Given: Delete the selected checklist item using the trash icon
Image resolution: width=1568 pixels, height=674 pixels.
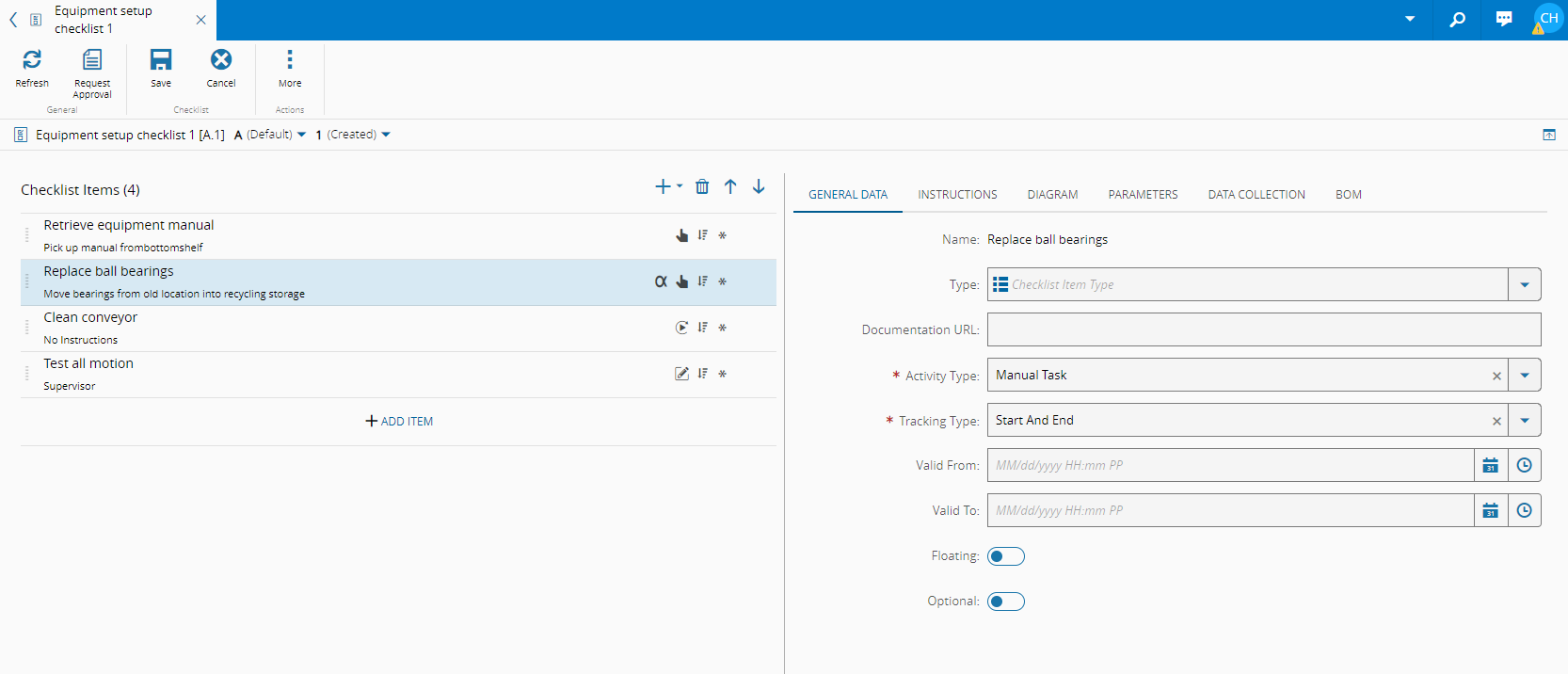Looking at the screenshot, I should pyautogui.click(x=702, y=186).
